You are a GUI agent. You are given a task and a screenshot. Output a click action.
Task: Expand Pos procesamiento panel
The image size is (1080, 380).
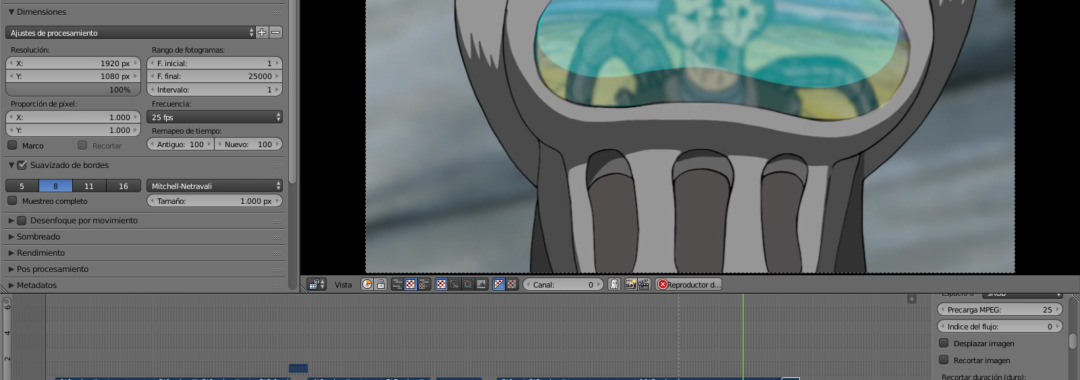12,268
